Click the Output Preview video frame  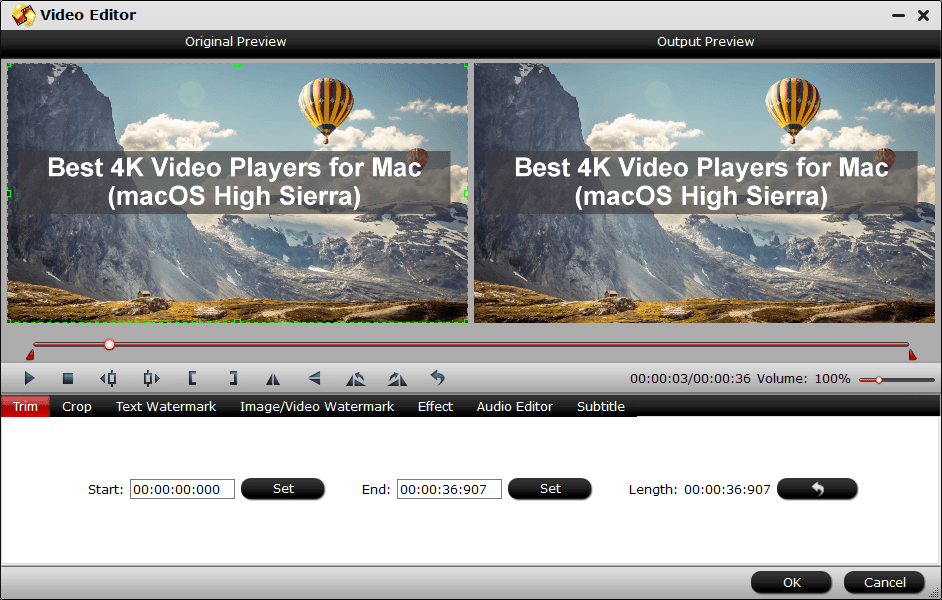[x=704, y=193]
